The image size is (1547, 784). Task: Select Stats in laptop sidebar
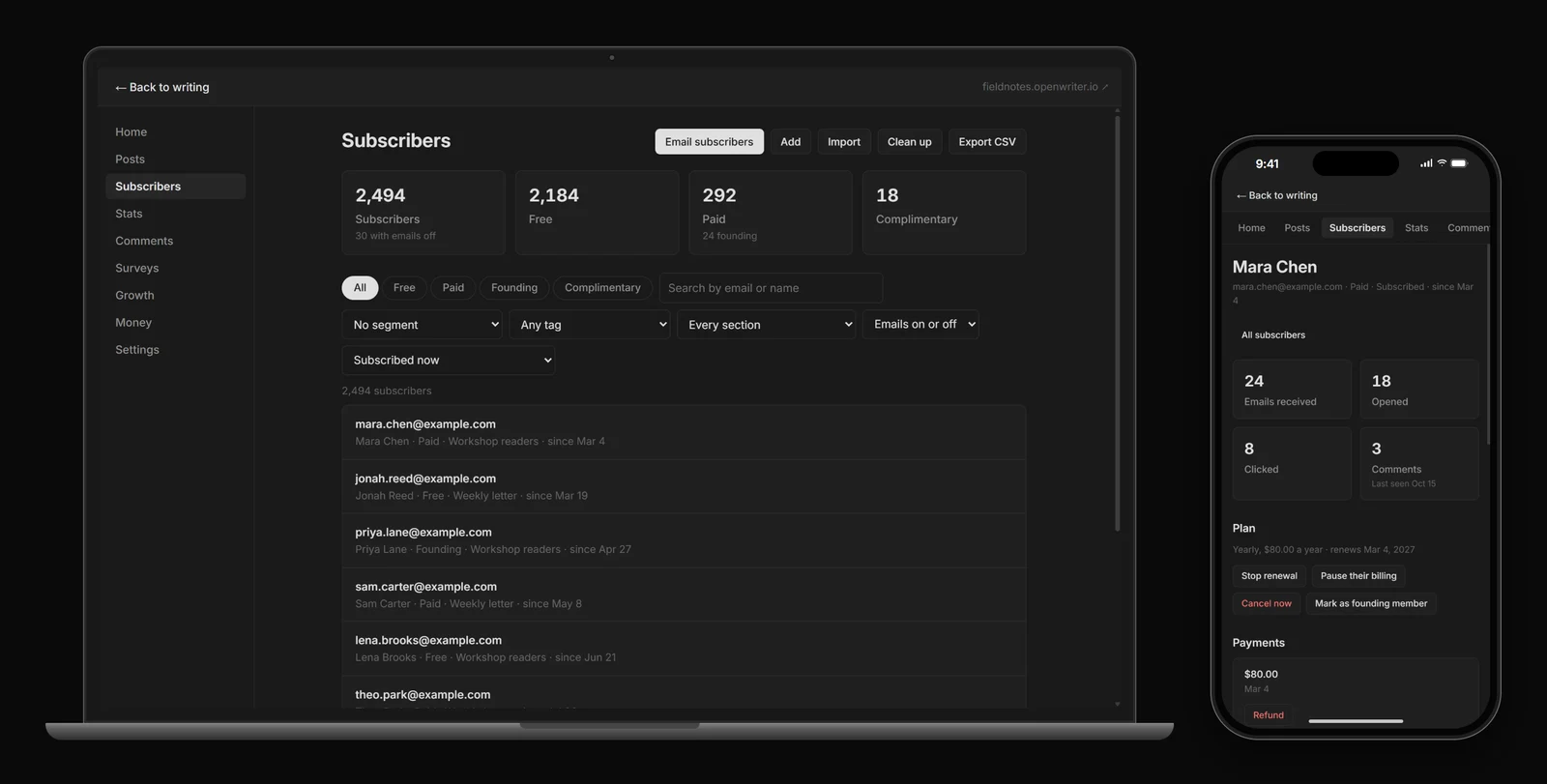175,214
